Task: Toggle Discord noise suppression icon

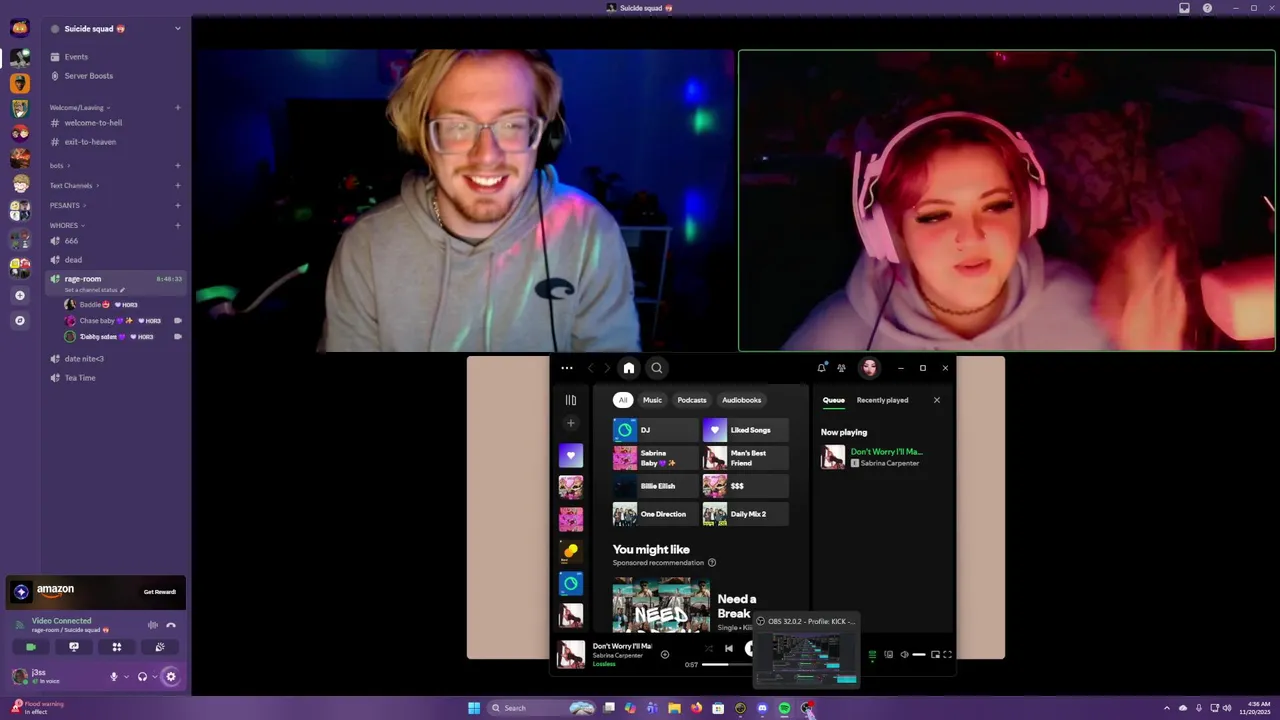Action: pyautogui.click(x=153, y=625)
